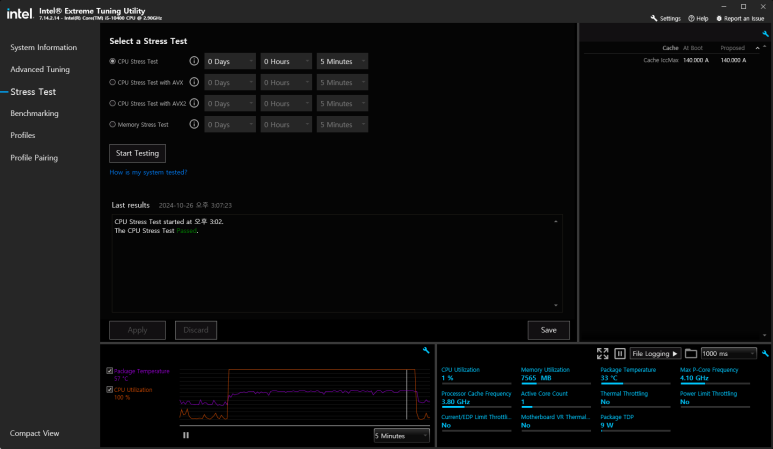Click the Last results timestamp 2024-10-26

pos(195,206)
